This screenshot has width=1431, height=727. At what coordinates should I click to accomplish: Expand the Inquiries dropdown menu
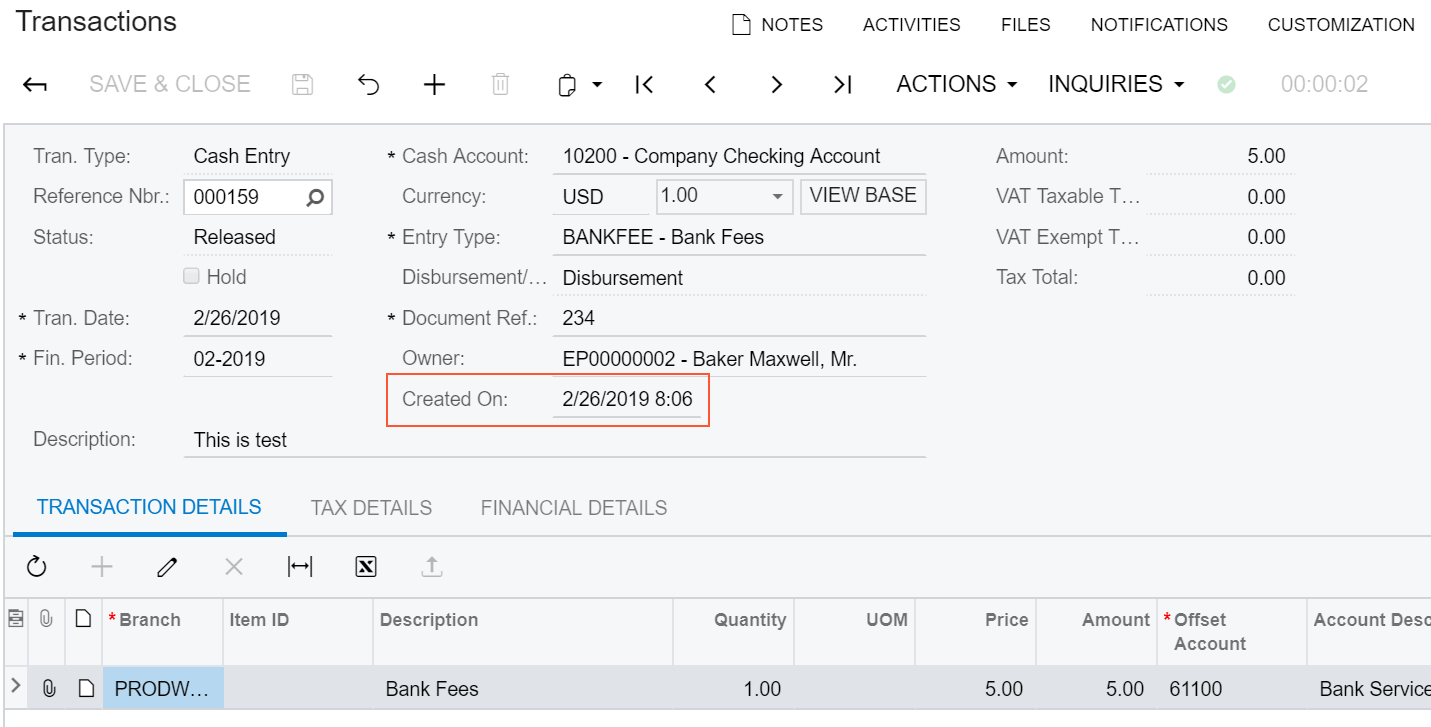[x=1115, y=85]
